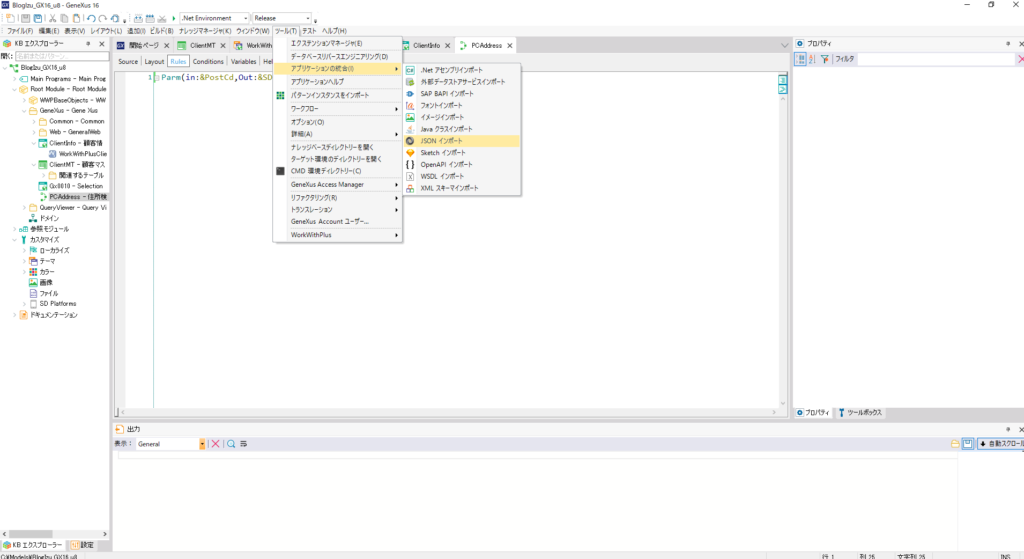The height and width of the screenshot is (559, 1024).
Task: Click the KB Explorer search input field
Action: click(x=61, y=56)
